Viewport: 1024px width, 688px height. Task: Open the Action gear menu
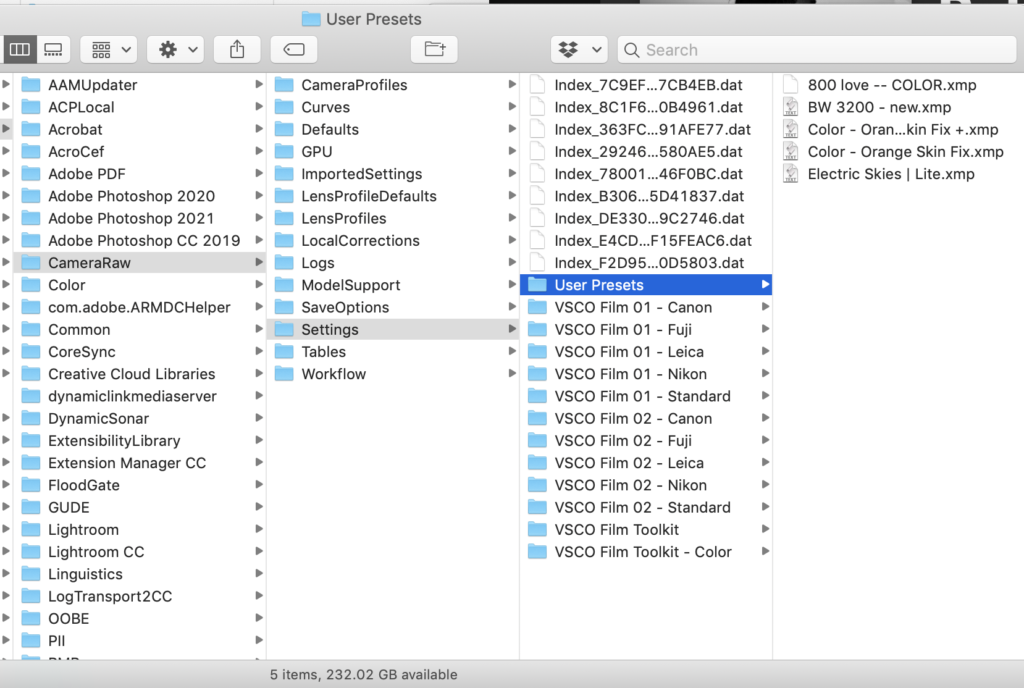tap(176, 49)
